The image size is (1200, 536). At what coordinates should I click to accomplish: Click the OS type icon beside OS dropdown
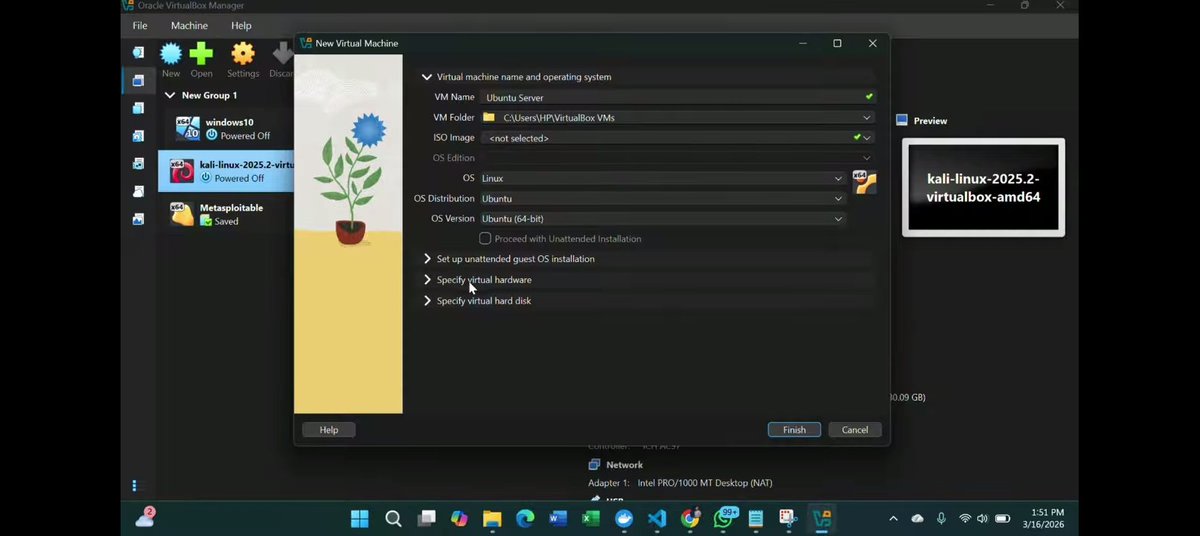click(864, 182)
